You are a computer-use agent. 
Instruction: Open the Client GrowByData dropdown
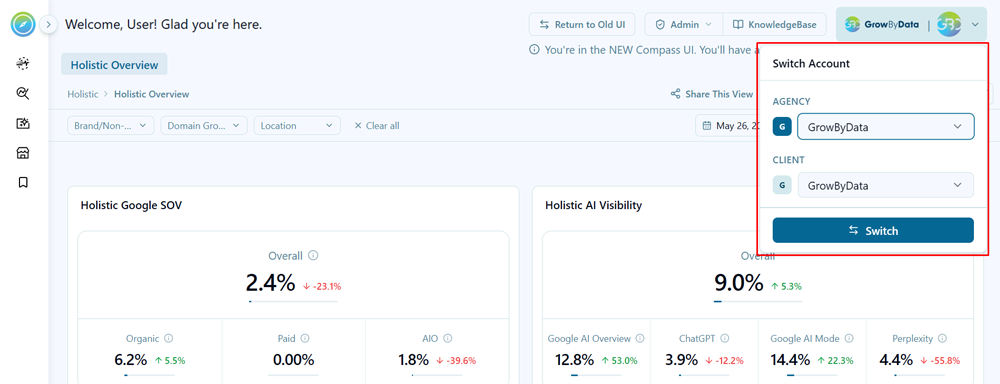pyautogui.click(x=885, y=185)
